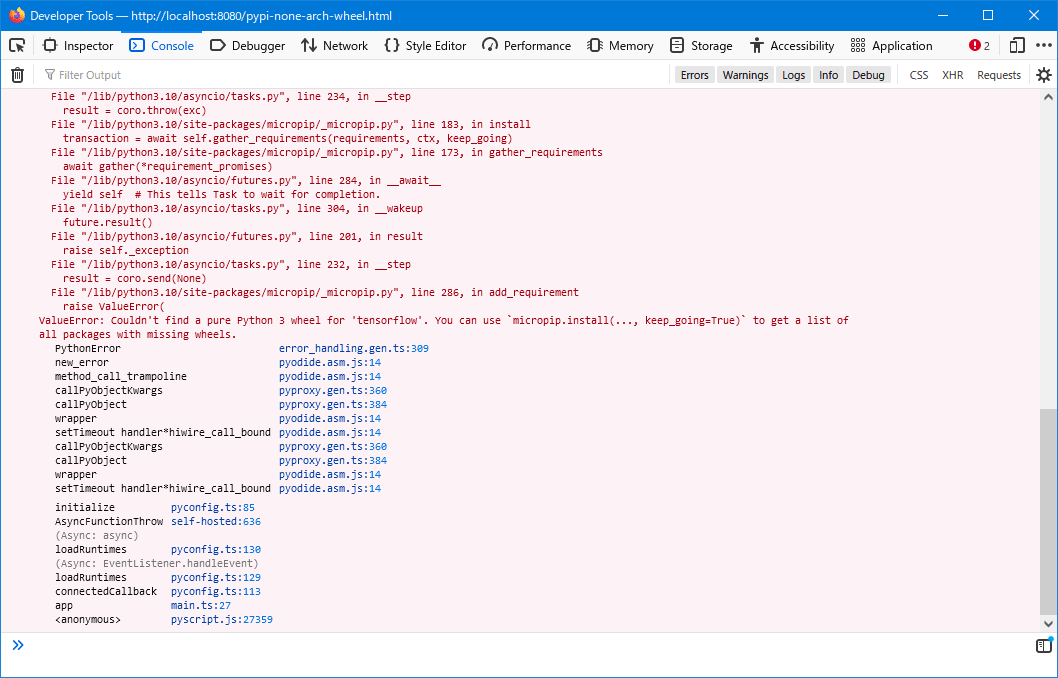
Task: Open the Style Editor tab
Action: 425,45
